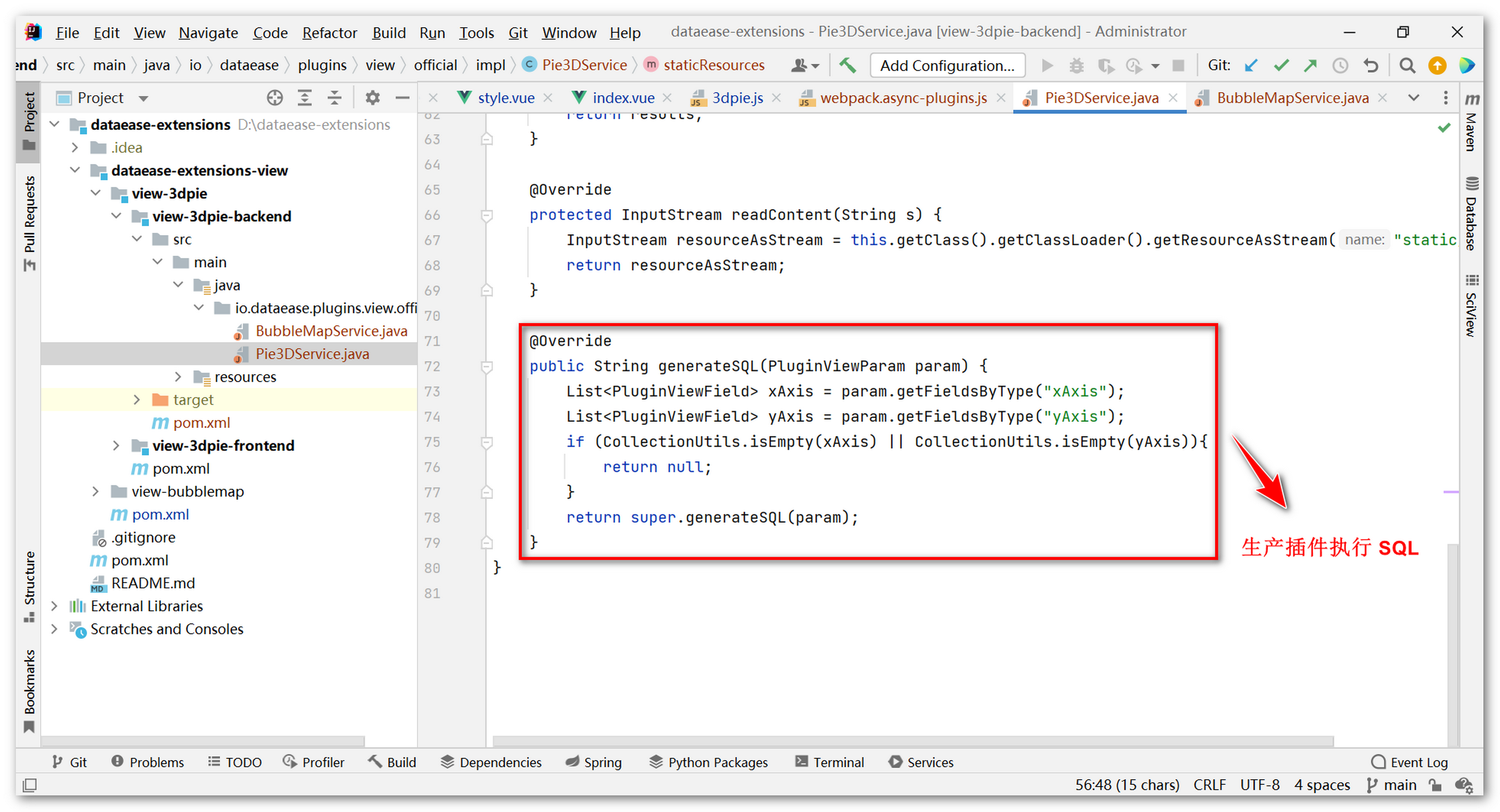
Task: Open the Refactor menu
Action: coord(329,32)
